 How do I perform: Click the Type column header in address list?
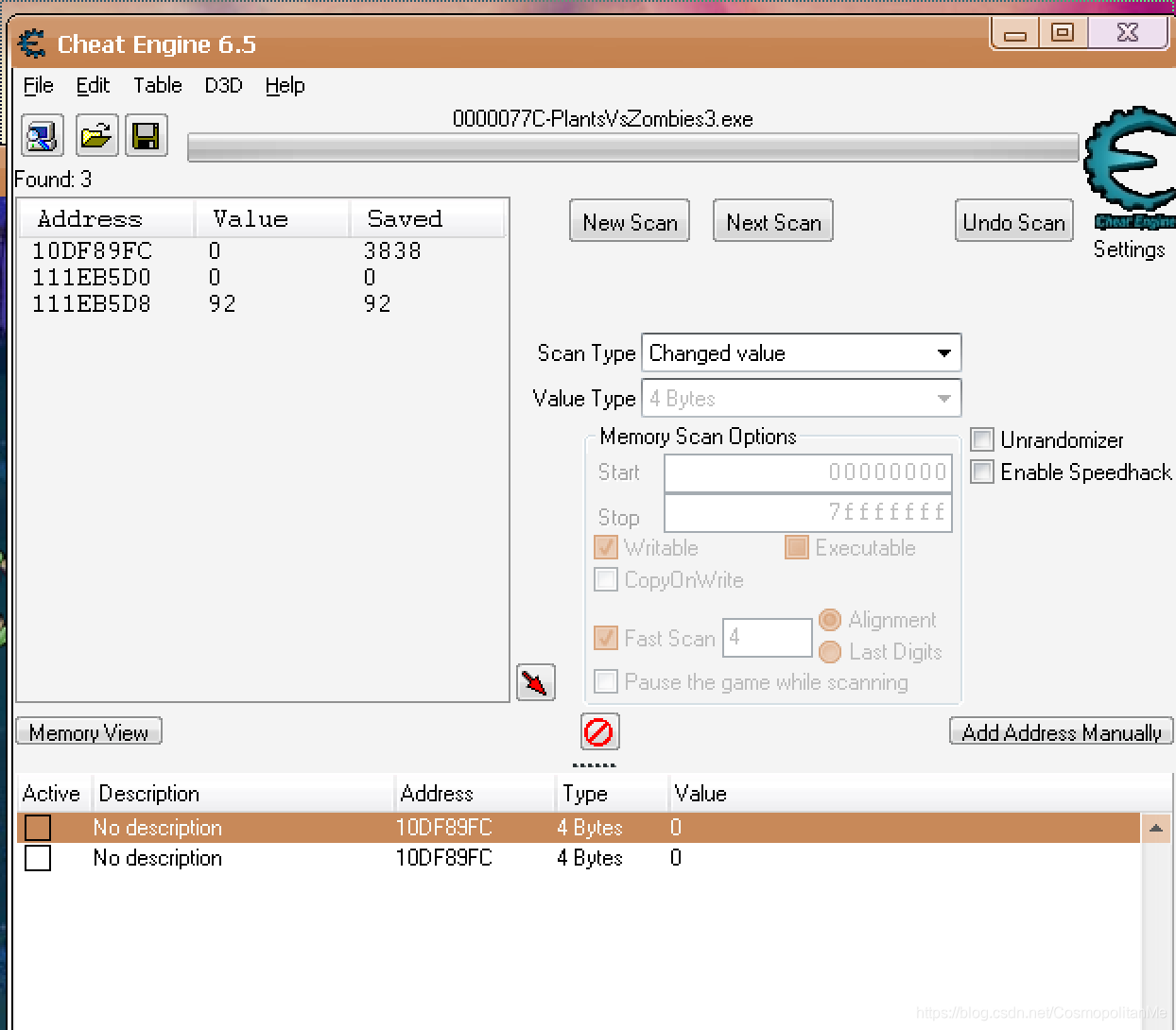click(611, 794)
